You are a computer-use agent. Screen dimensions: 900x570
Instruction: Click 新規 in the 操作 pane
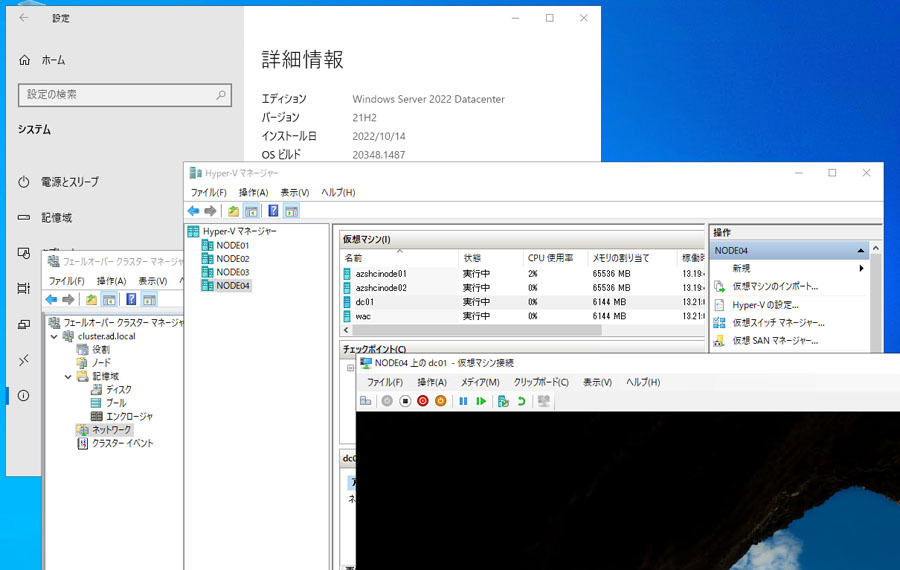pyautogui.click(x=741, y=268)
